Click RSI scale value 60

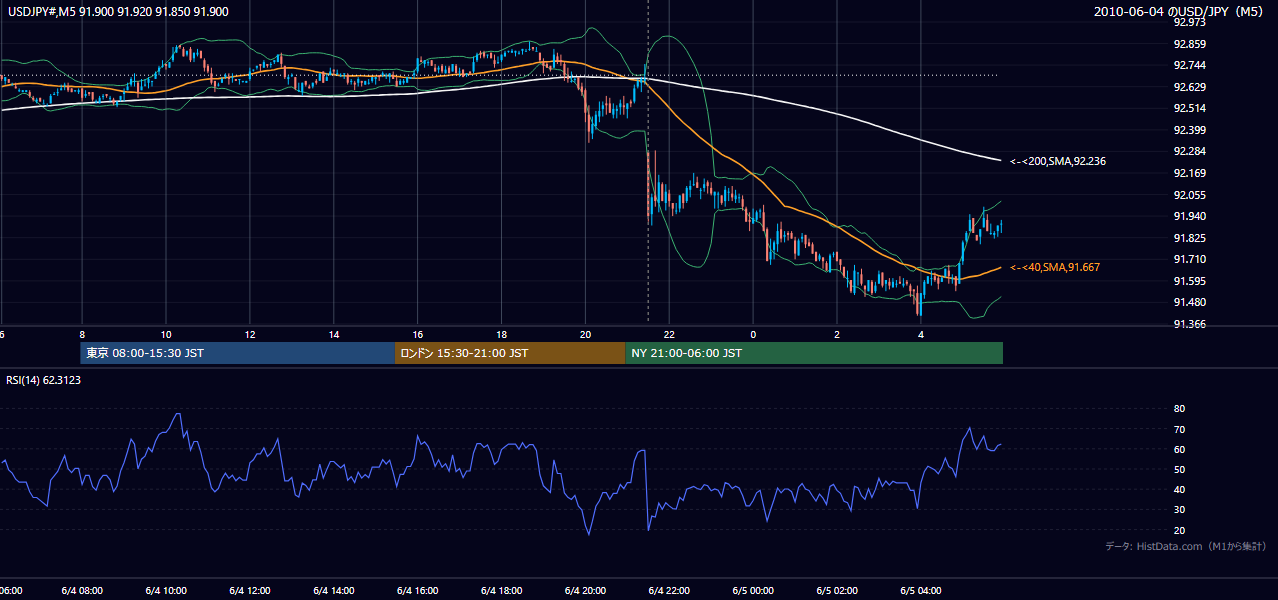[x=1180, y=449]
